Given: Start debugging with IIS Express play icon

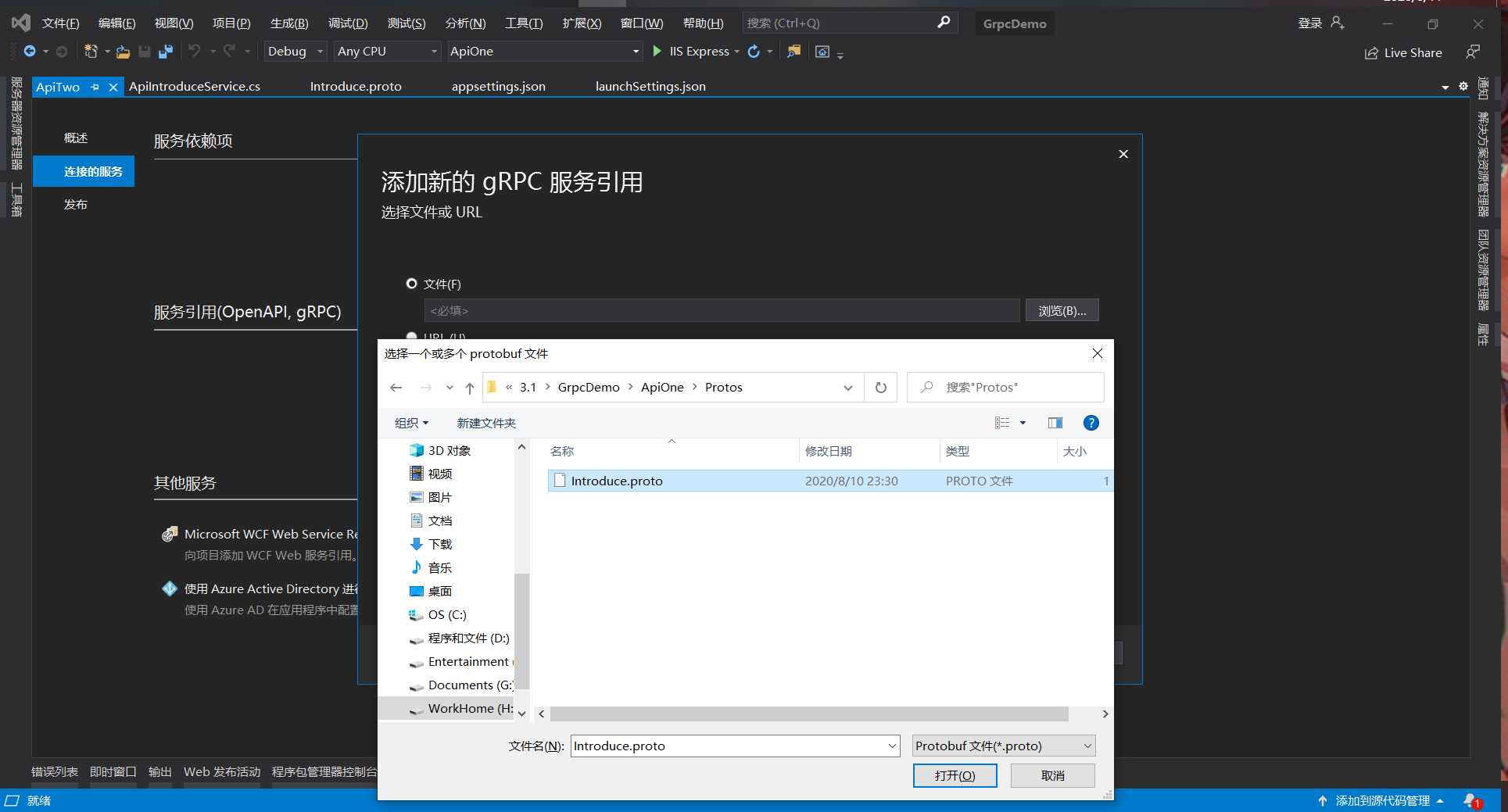Looking at the screenshot, I should coord(657,52).
